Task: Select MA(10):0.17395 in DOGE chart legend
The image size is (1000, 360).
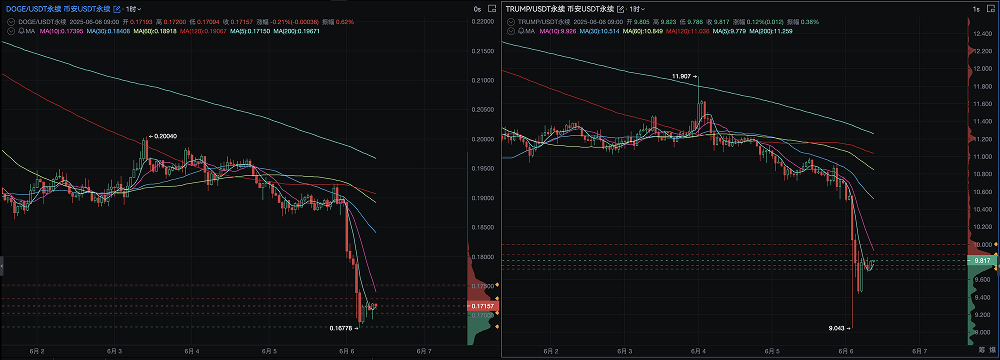Action: click(x=61, y=31)
